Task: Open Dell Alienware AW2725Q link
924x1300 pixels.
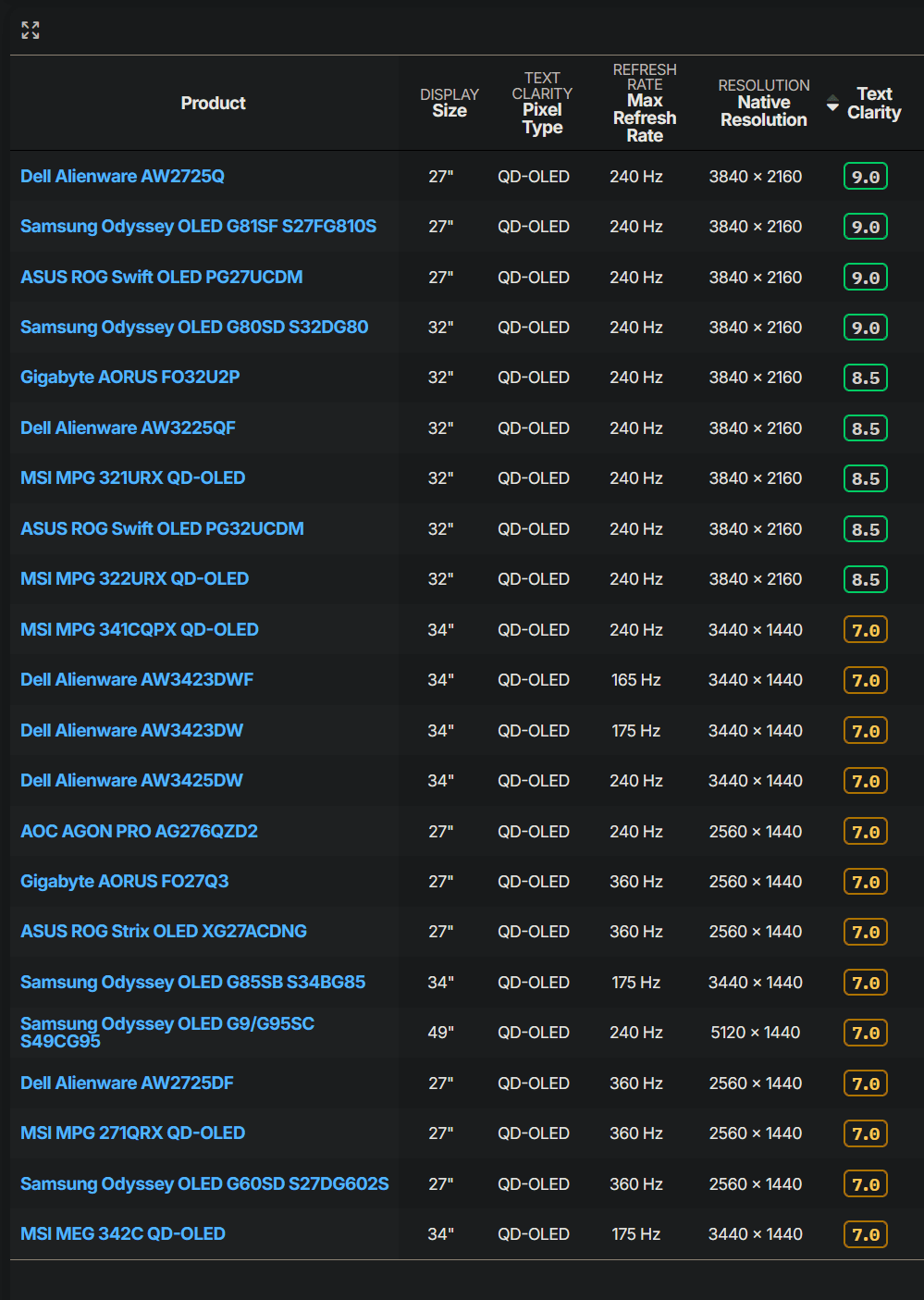Action: click(x=123, y=176)
